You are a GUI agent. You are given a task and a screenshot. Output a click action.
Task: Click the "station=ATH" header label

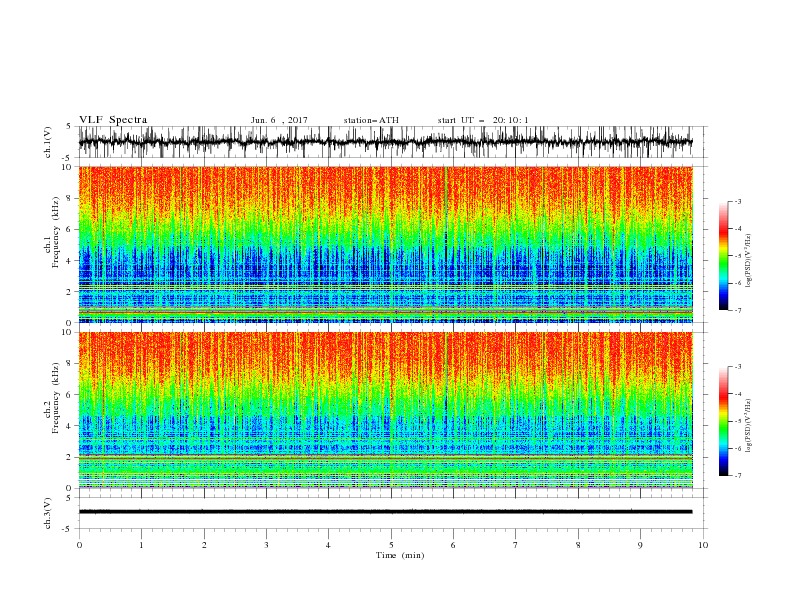(x=371, y=120)
